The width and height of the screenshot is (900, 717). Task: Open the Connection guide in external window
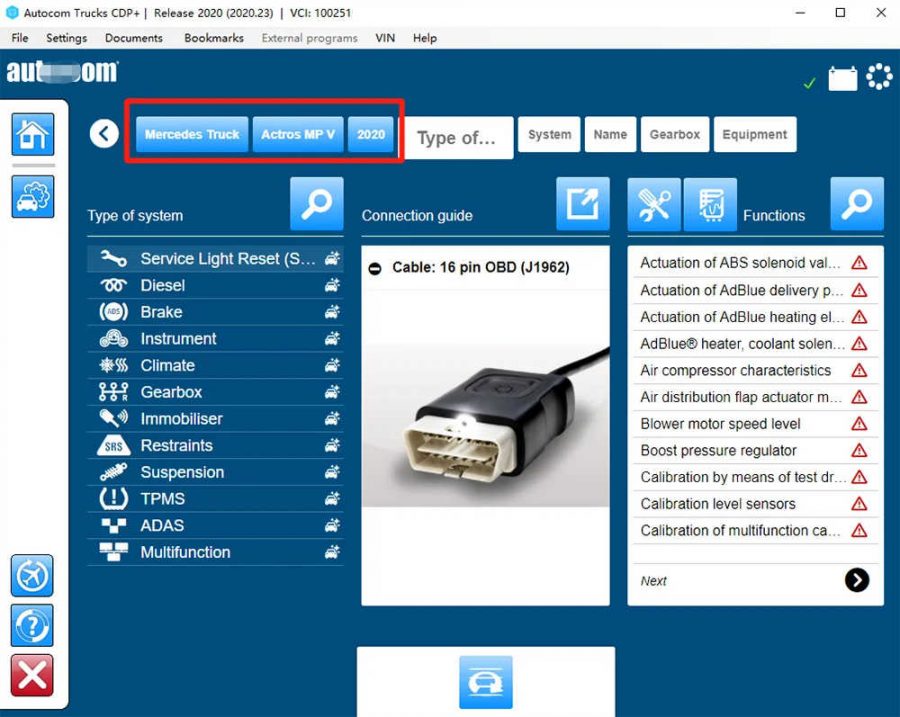point(583,204)
